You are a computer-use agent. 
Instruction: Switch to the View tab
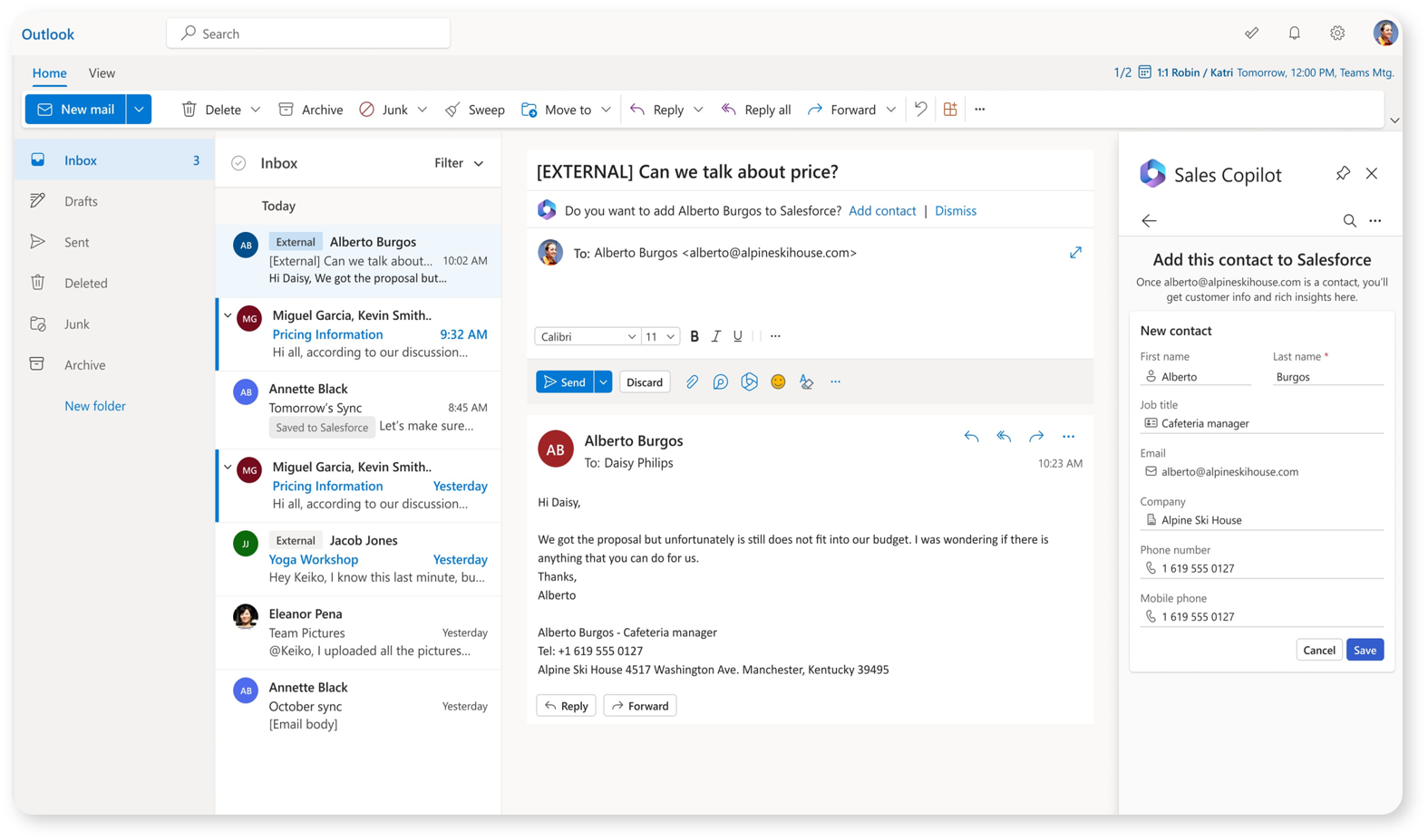point(102,73)
